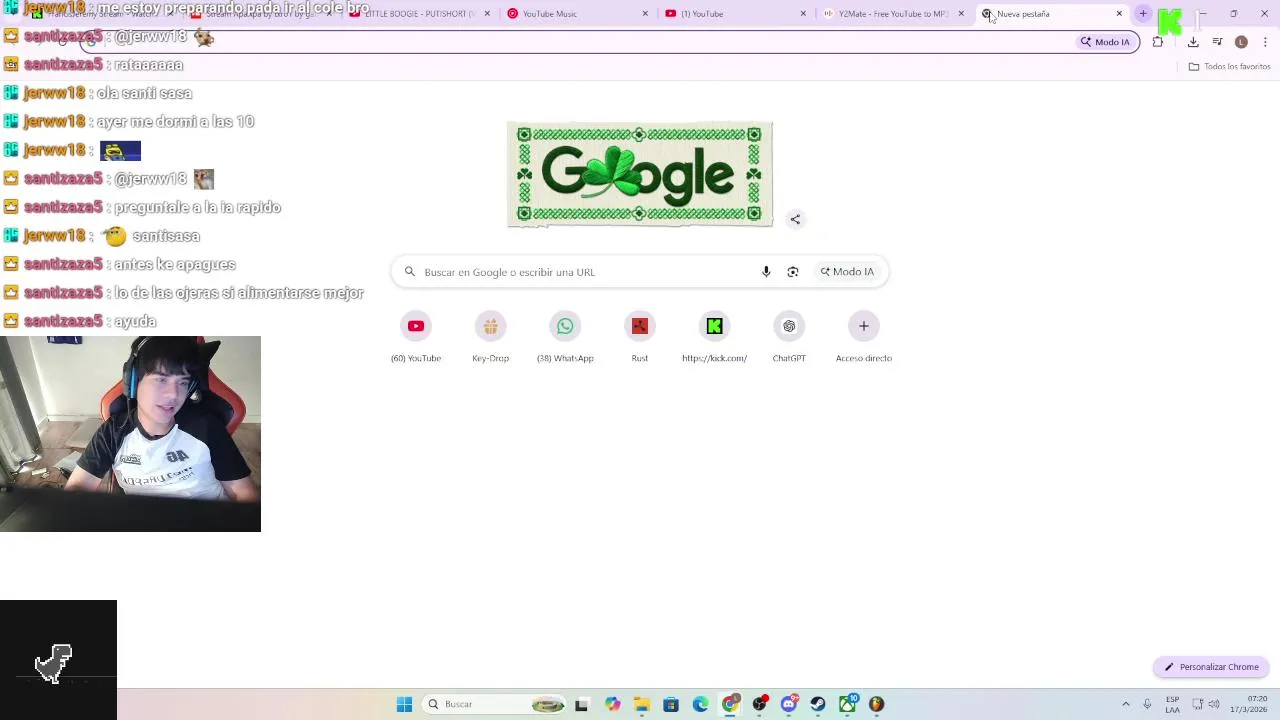Open Chrome three-dot menu
The image size is (1280, 720).
1265,42
